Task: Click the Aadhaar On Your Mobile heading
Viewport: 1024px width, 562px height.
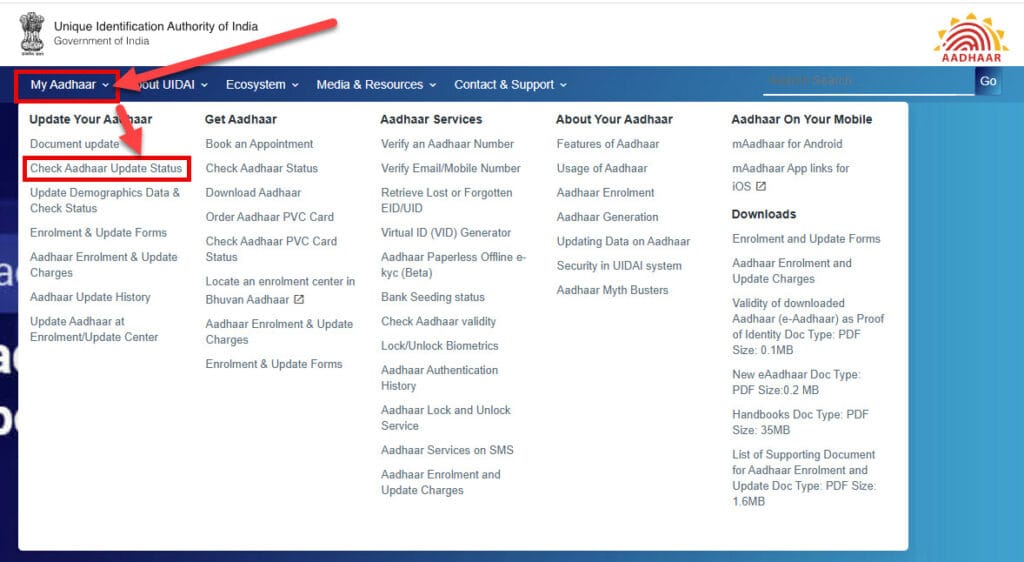Action: click(801, 119)
